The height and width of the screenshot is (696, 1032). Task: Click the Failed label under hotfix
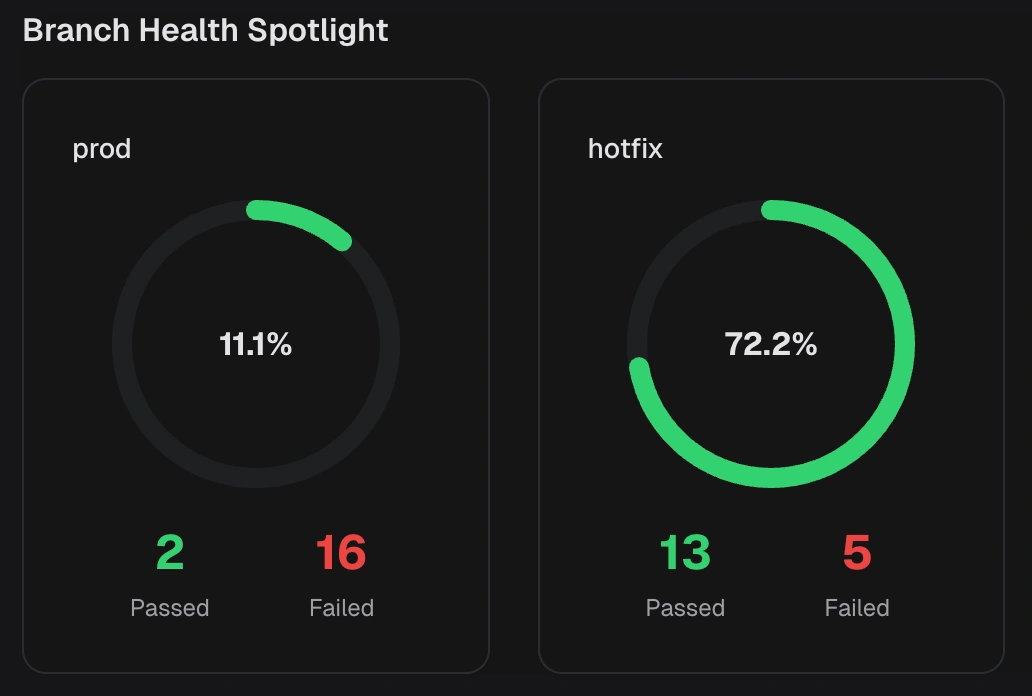click(x=857, y=608)
